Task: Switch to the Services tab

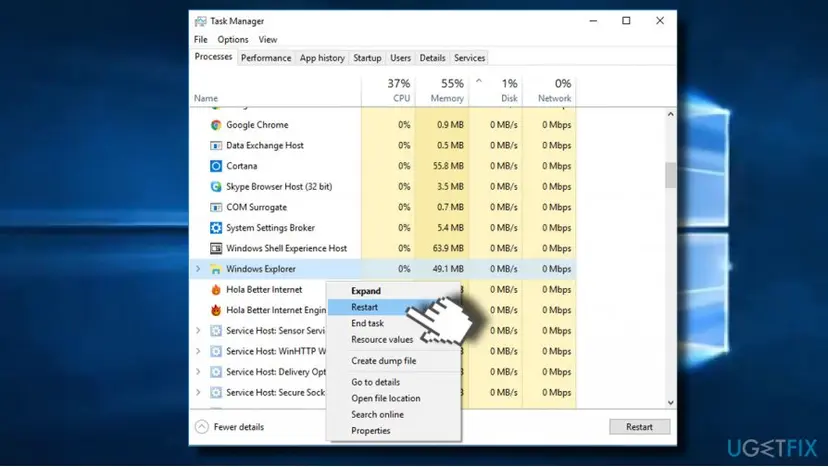Action: [469, 58]
